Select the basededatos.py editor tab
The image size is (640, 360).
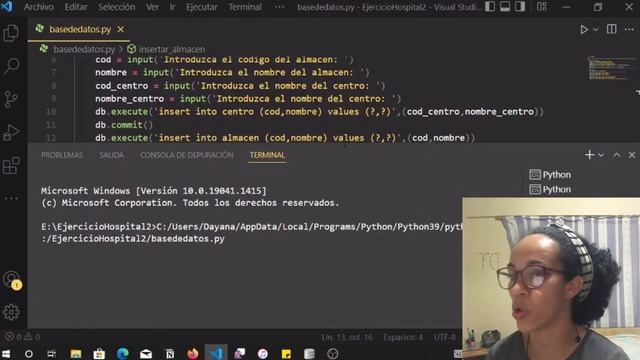tap(80, 29)
